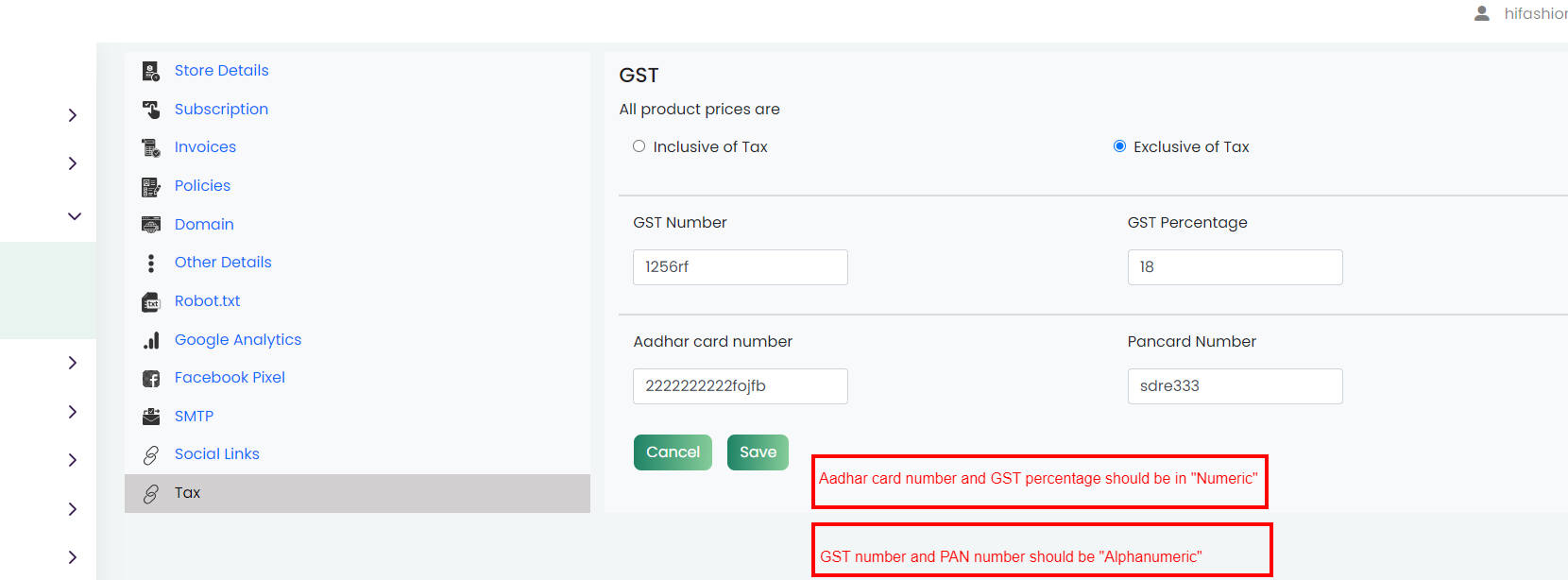Expand the bottom-most left sidebar chevron
Image resolution: width=1568 pixels, height=580 pixels.
coord(73,557)
